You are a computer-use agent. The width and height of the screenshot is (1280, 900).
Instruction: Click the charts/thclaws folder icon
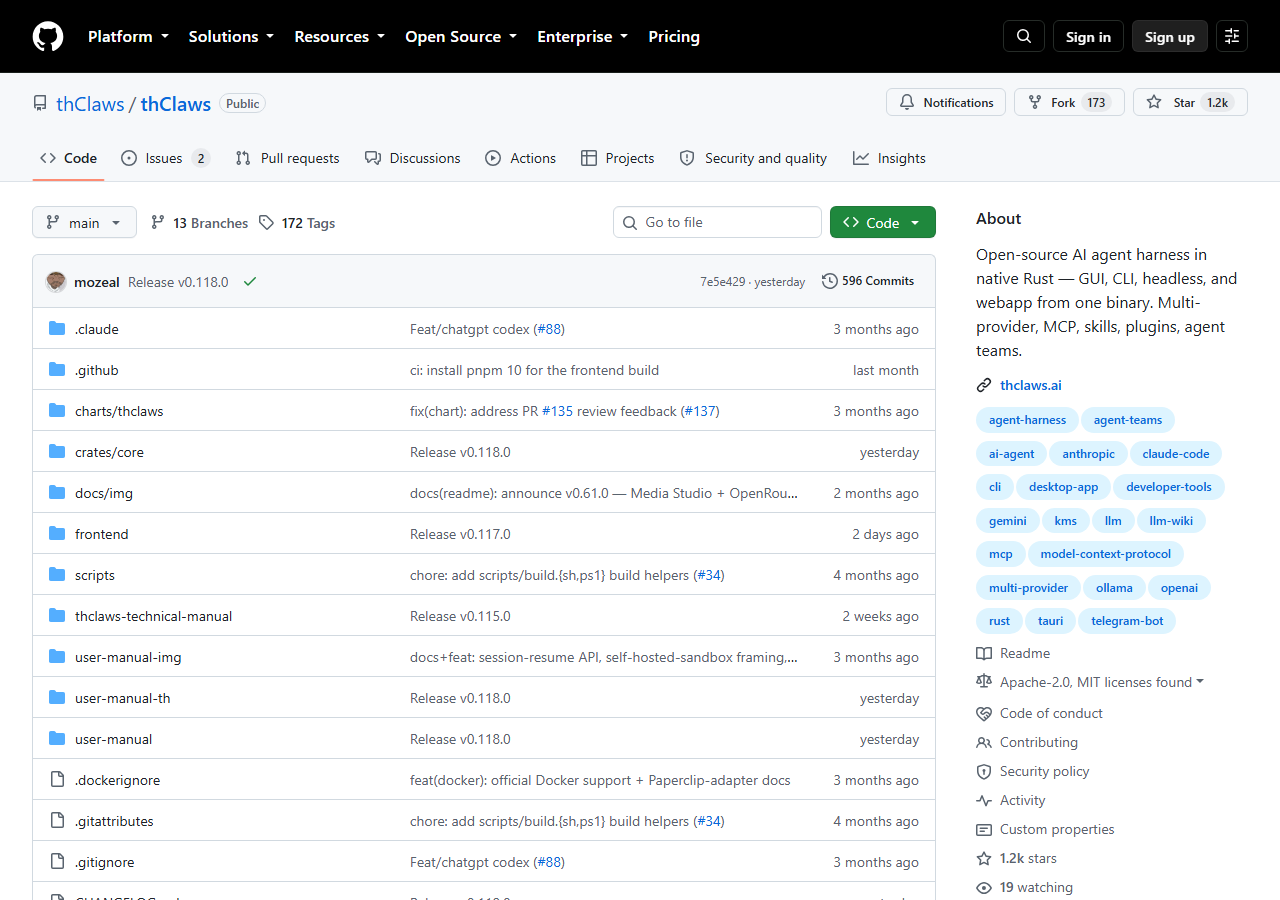click(x=57, y=411)
